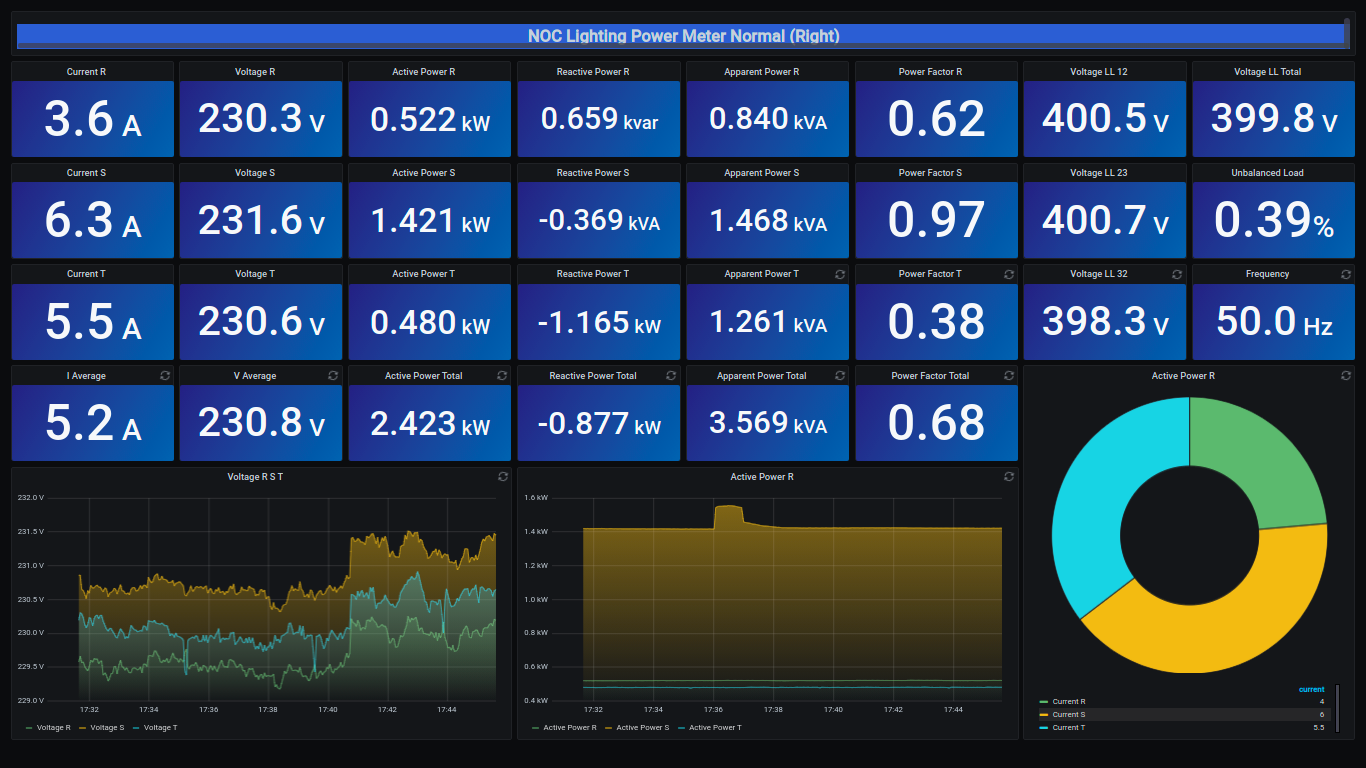Toggle Current S entry in donut legend
The width and height of the screenshot is (1366, 768).
(x=1069, y=714)
